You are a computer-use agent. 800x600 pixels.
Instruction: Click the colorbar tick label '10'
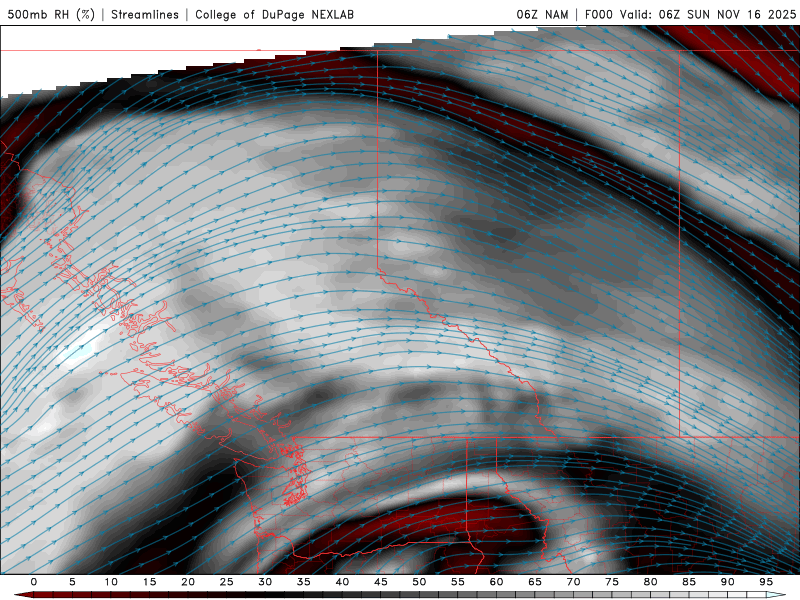pos(111,582)
